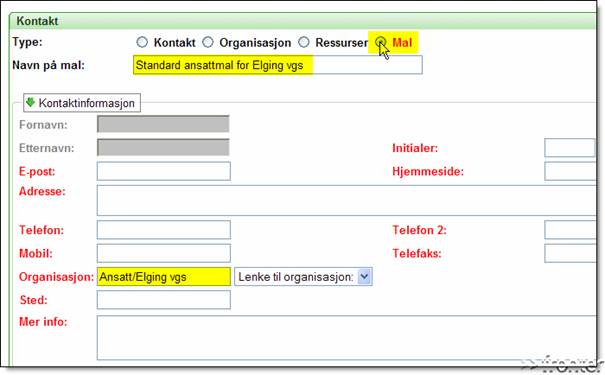The height and width of the screenshot is (375, 605).
Task: Edit the Organisasjon field with Ansatt/Elging vgs
Action: click(164, 277)
